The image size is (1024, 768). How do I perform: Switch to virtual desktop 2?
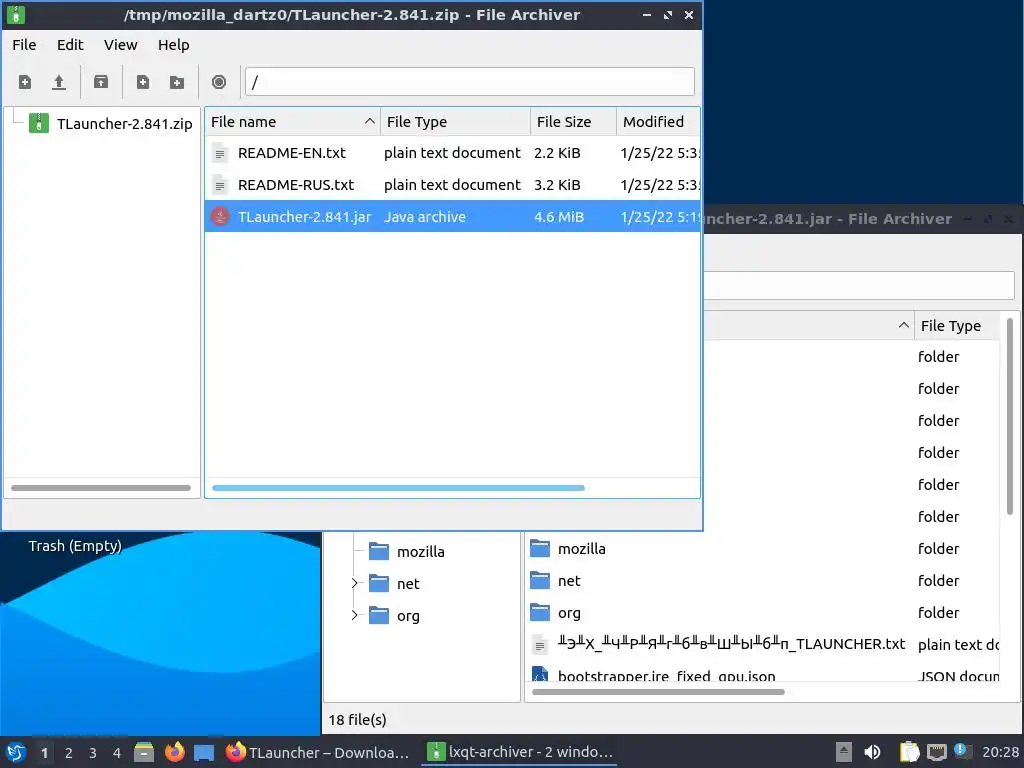69,753
